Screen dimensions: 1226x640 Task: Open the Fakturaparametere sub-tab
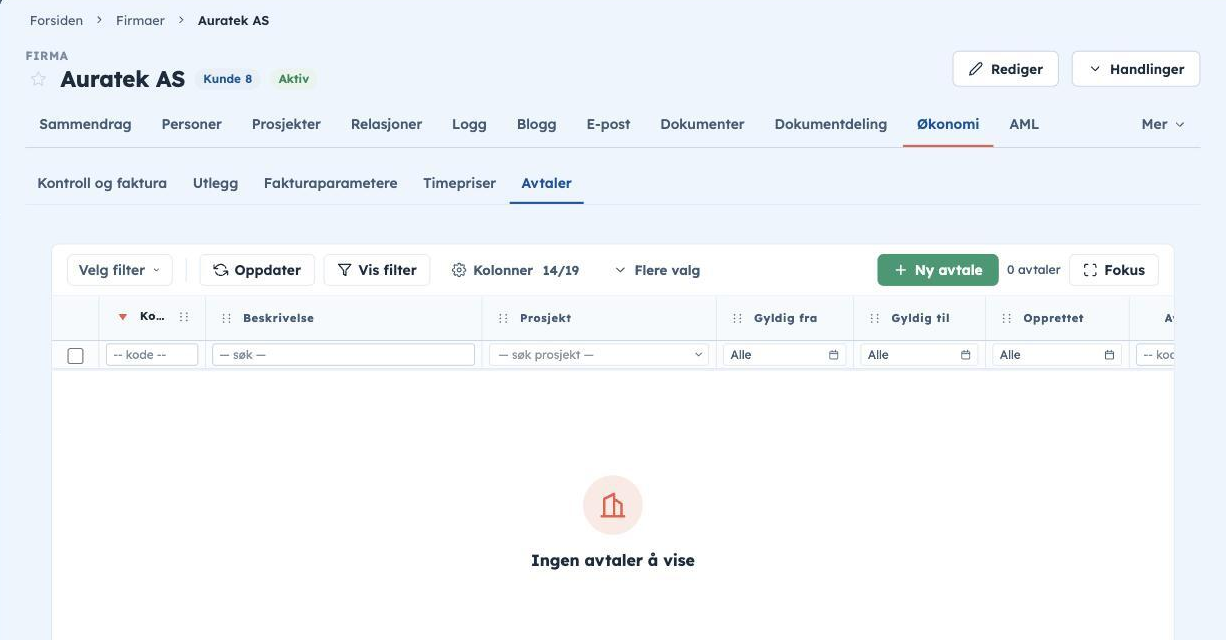click(x=331, y=183)
